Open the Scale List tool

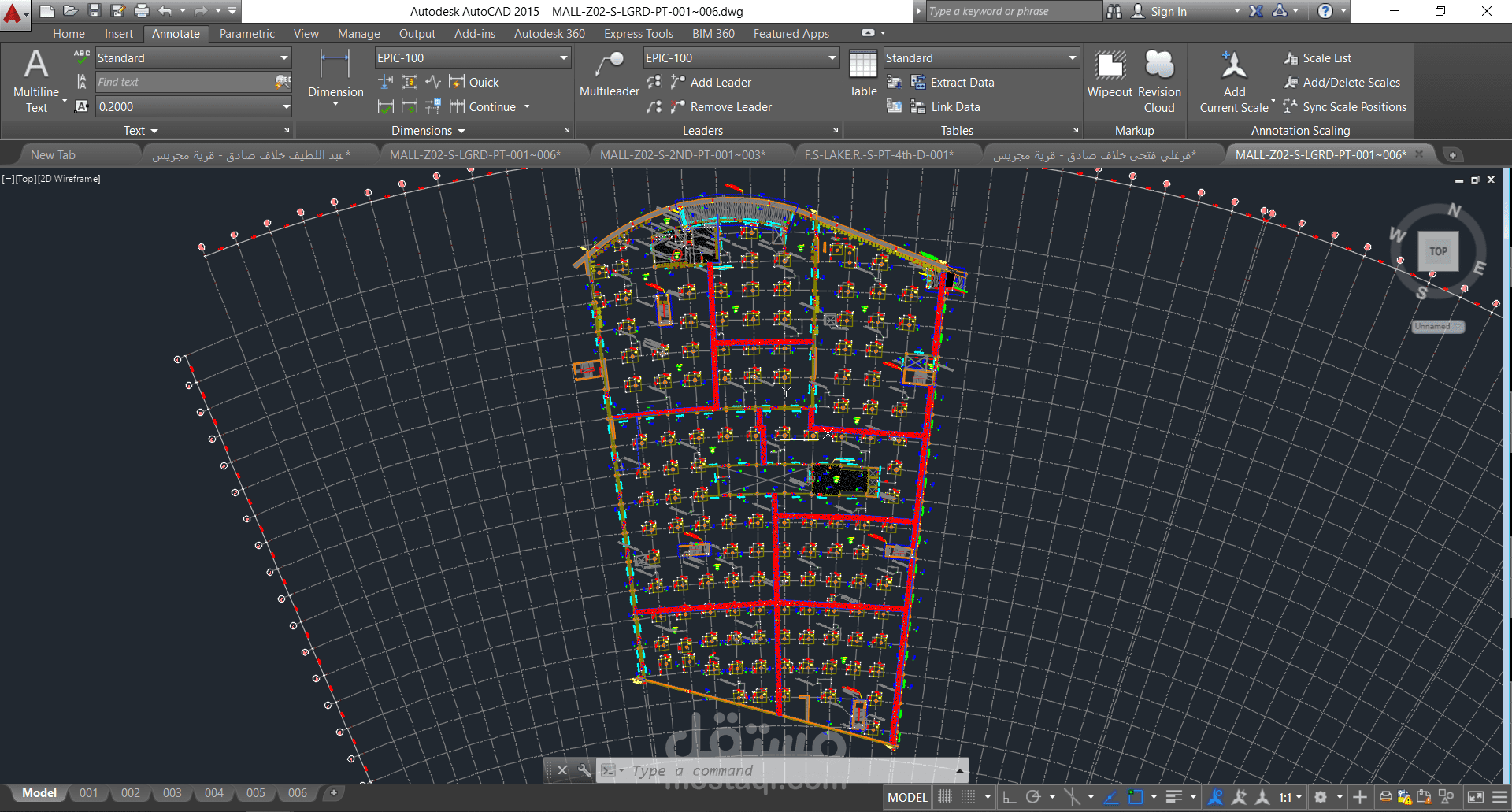tap(1317, 57)
